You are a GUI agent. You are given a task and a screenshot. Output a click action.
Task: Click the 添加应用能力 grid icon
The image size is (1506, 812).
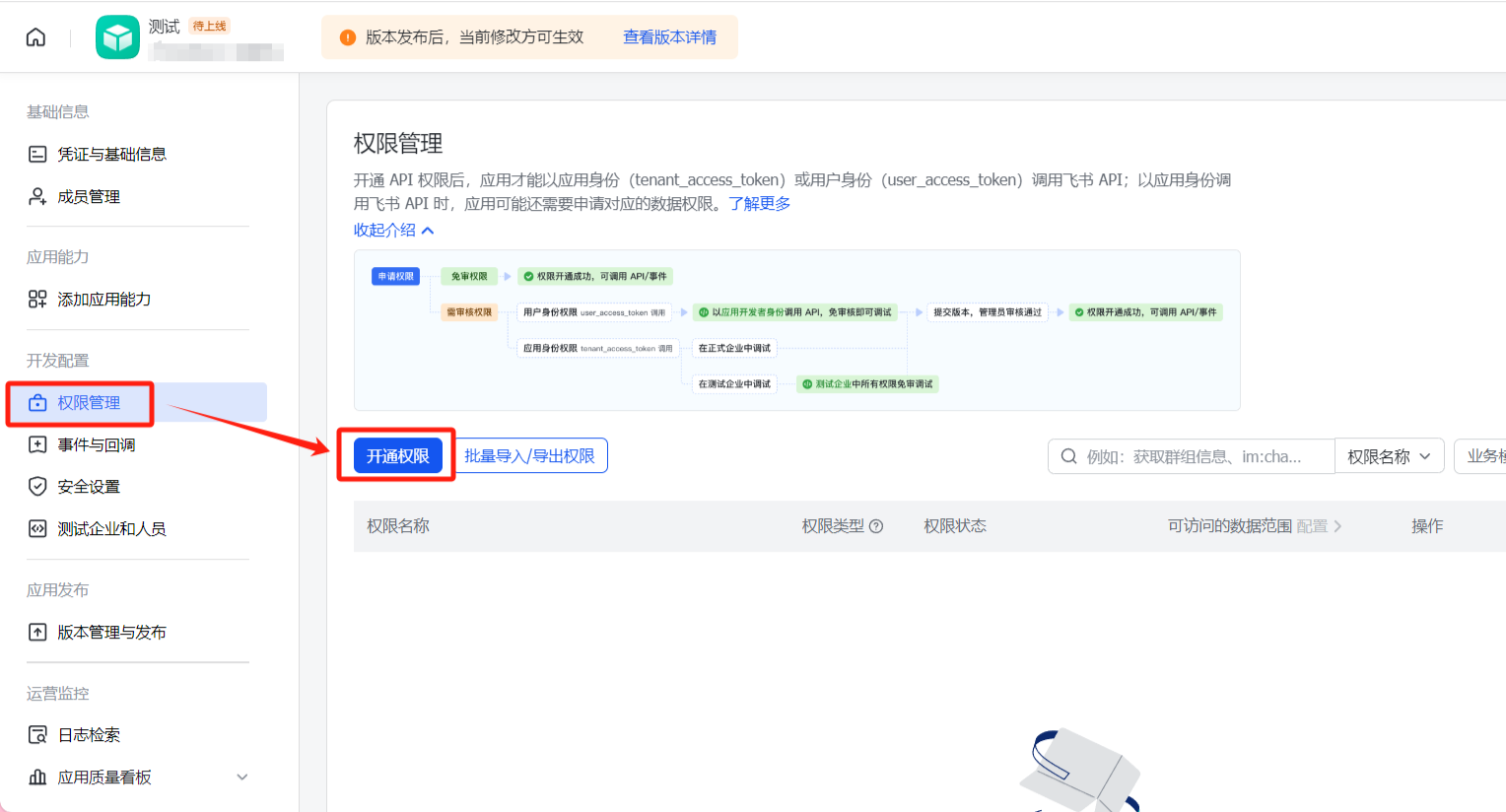tap(37, 300)
